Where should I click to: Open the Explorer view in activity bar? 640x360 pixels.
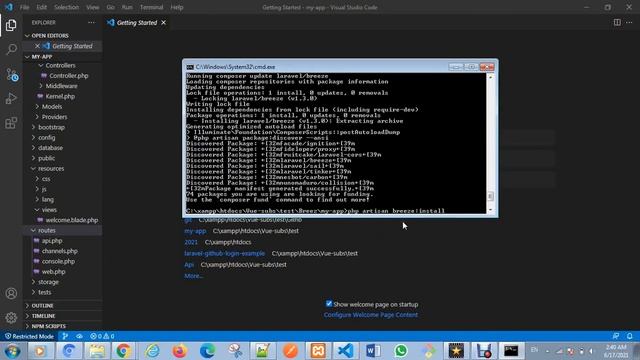11,25
